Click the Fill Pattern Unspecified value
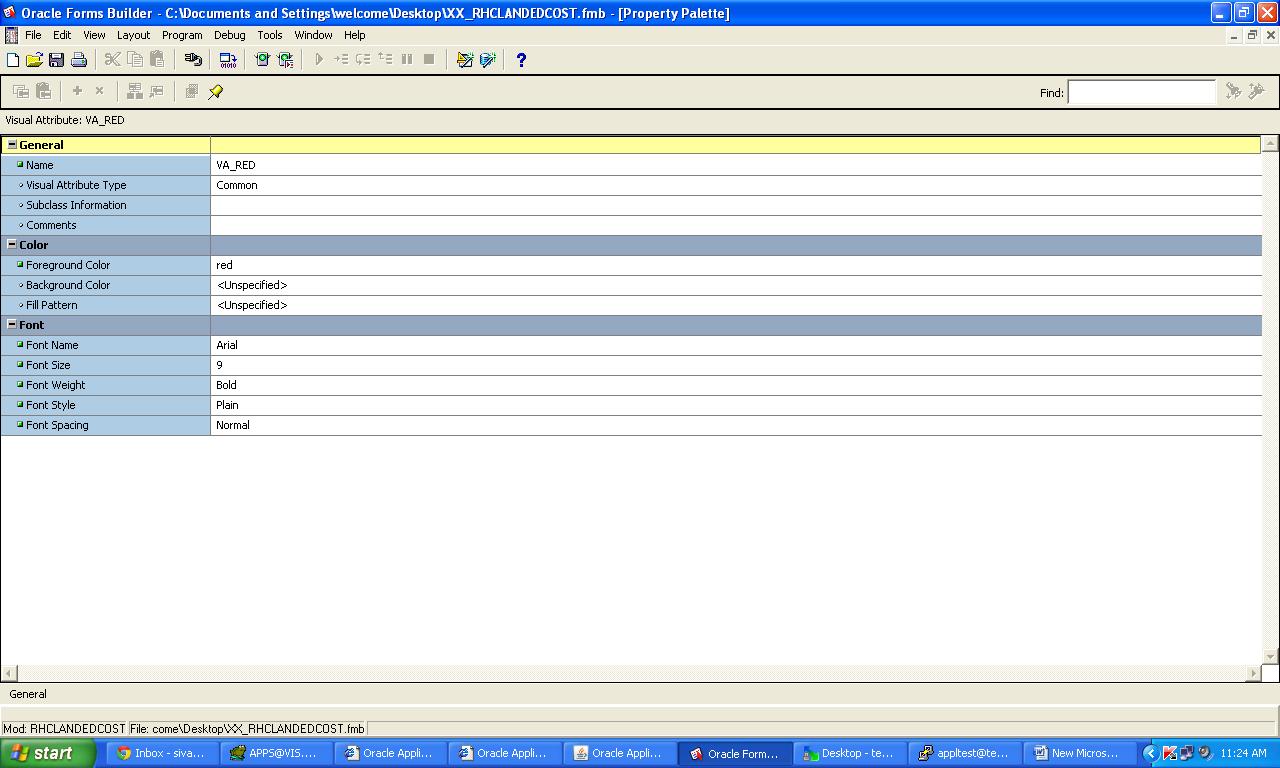Screen dimensions: 1280x768 [252, 305]
